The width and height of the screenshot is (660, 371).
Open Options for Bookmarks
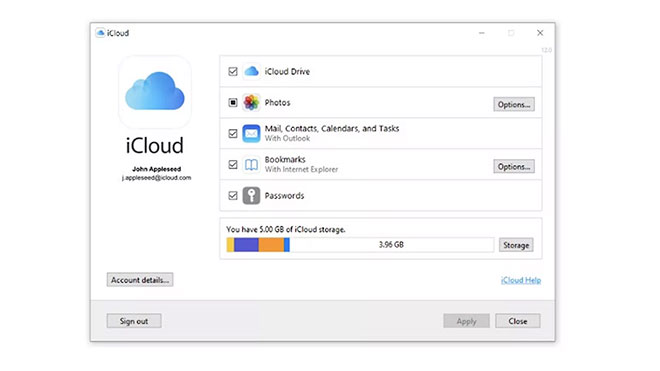(x=514, y=166)
